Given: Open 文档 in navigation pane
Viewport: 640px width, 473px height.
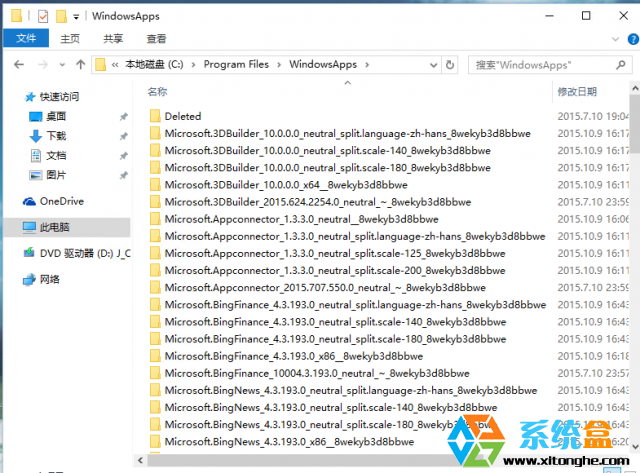Looking at the screenshot, I should pos(56,155).
